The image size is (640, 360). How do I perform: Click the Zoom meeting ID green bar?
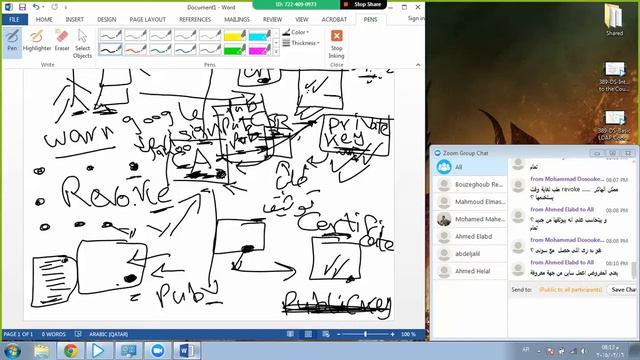(296, 4)
